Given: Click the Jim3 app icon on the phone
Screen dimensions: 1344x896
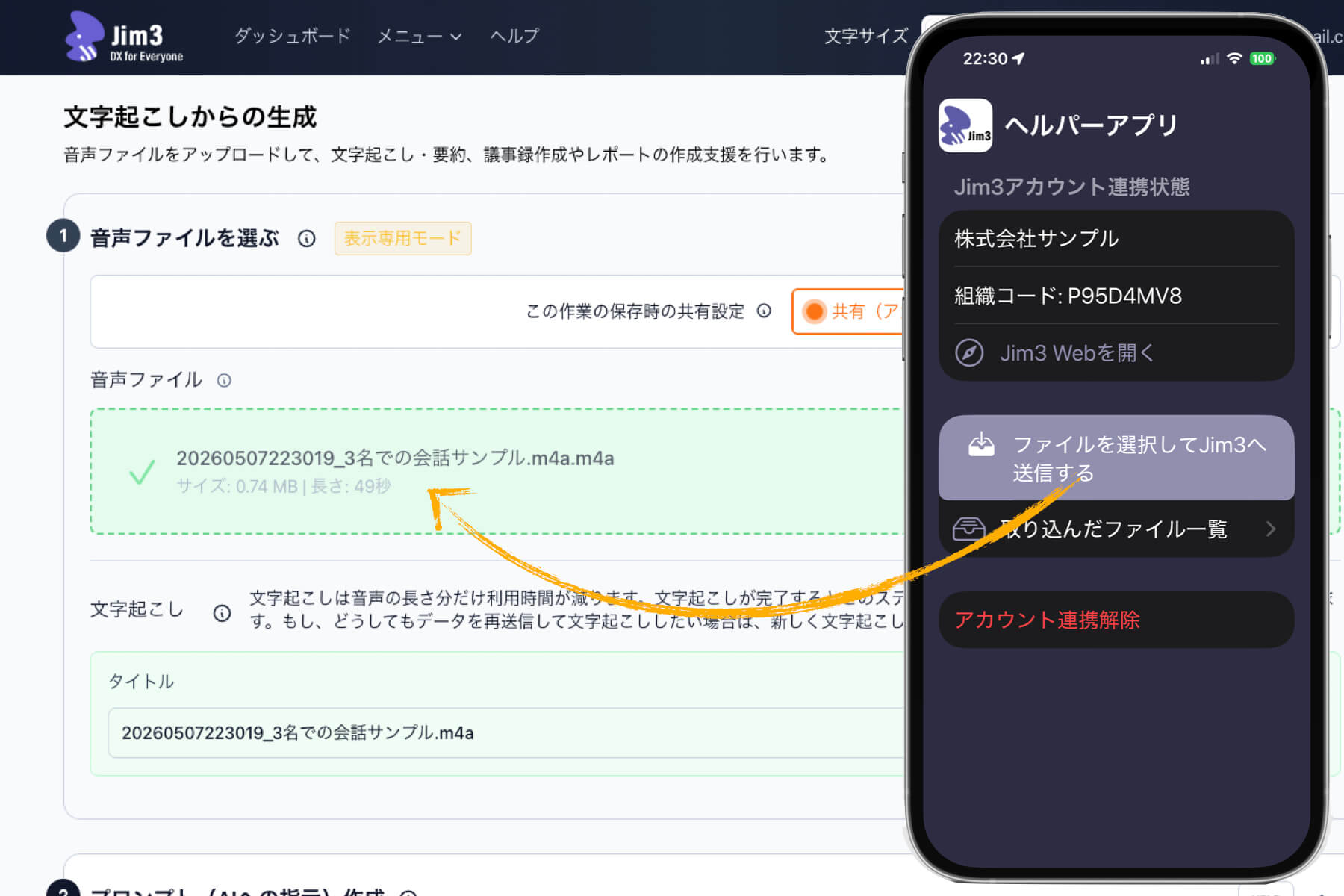Looking at the screenshot, I should point(965,125).
